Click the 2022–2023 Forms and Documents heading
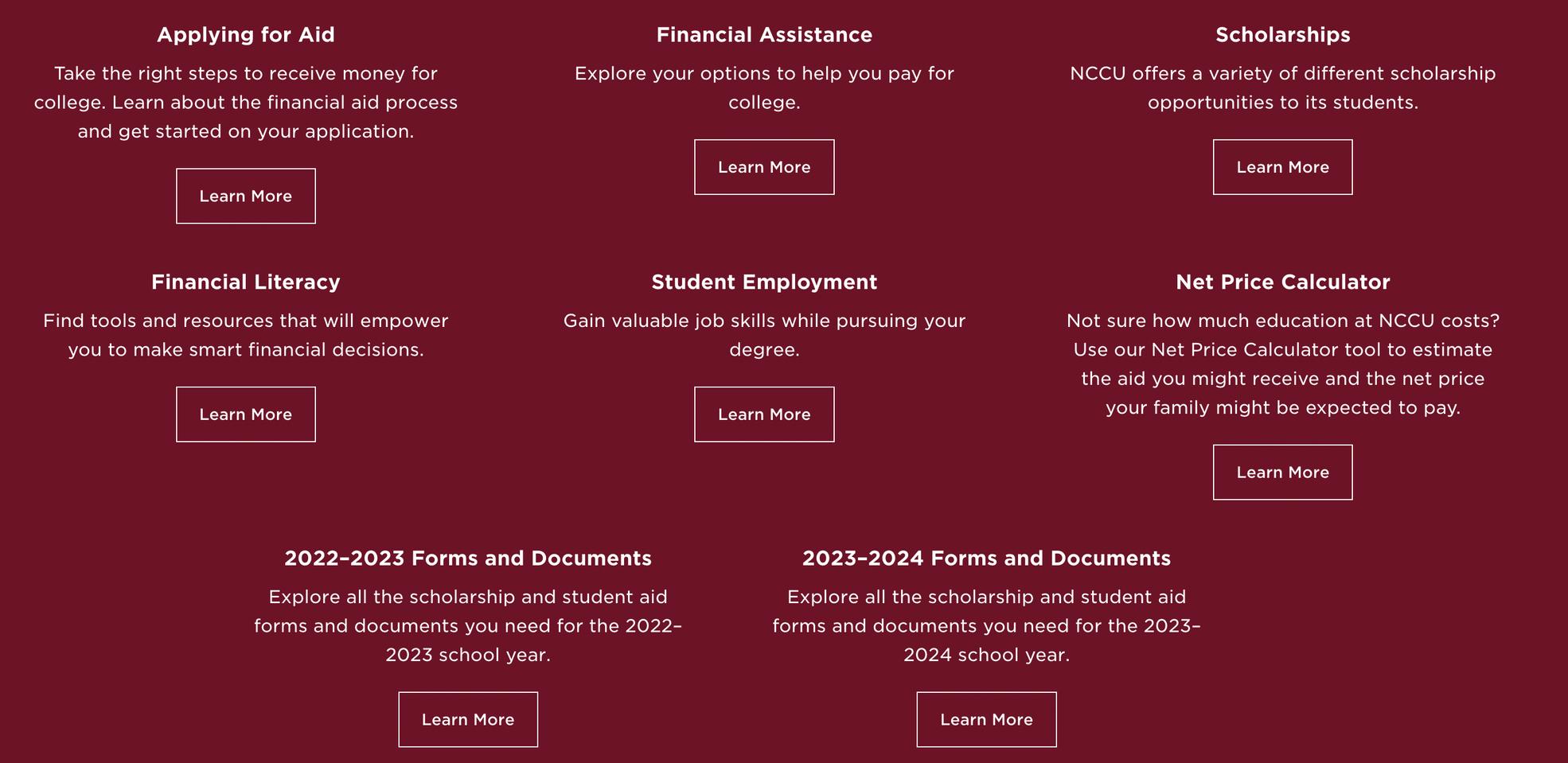Viewport: 1568px width, 763px height. coord(468,559)
